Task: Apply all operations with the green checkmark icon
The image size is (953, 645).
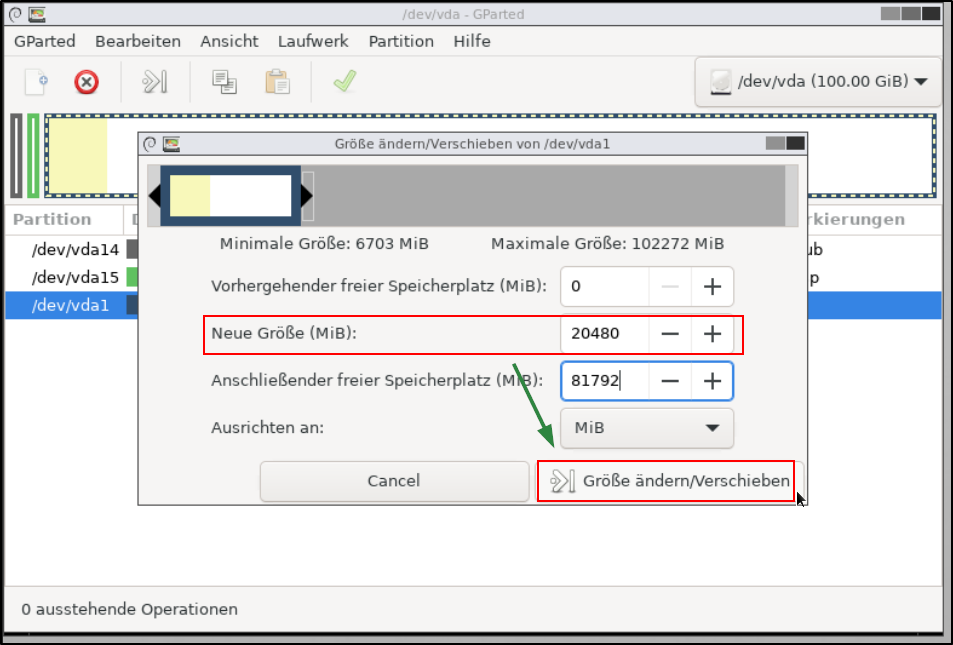Action: coord(345,82)
